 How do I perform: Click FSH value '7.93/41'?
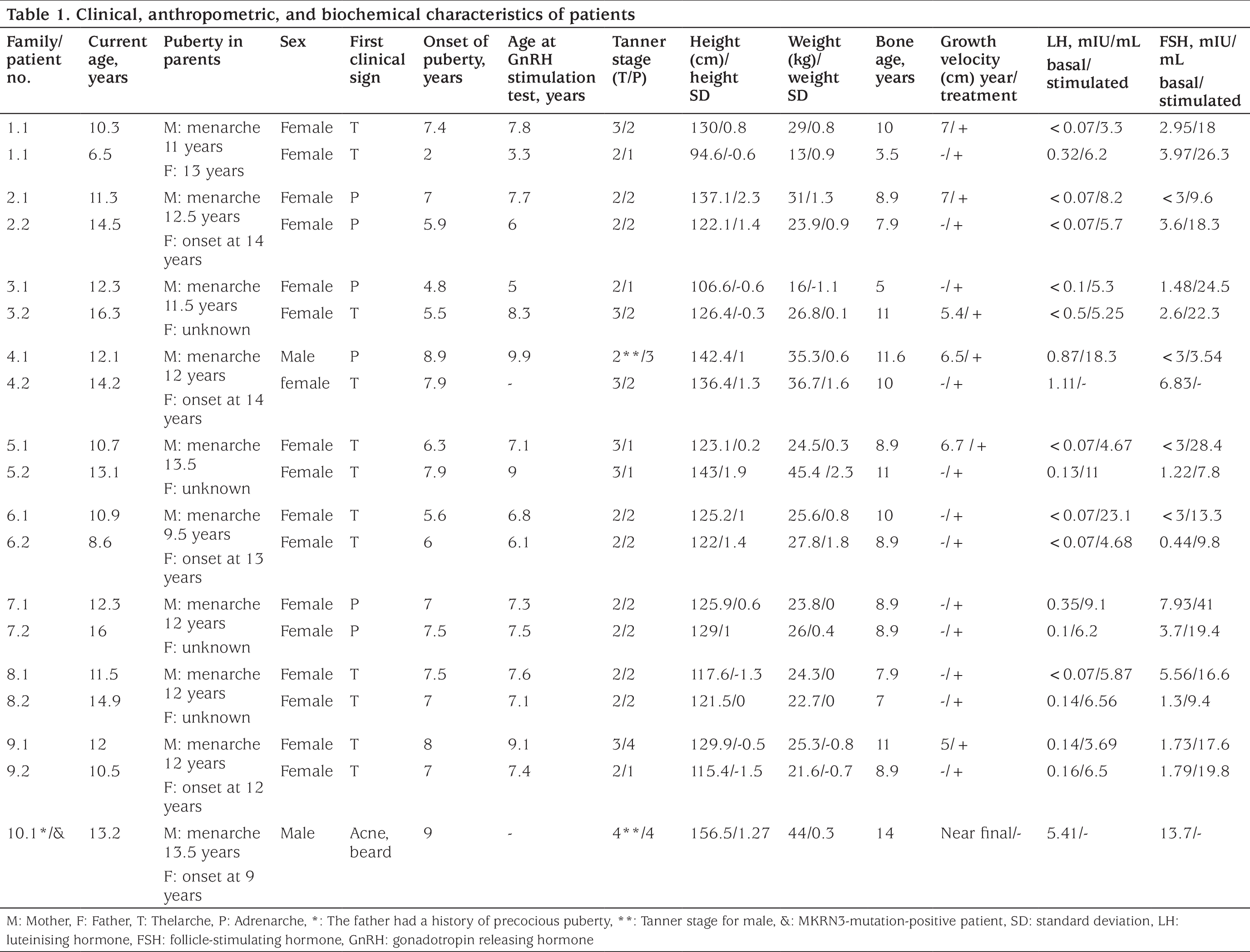tap(1186, 605)
